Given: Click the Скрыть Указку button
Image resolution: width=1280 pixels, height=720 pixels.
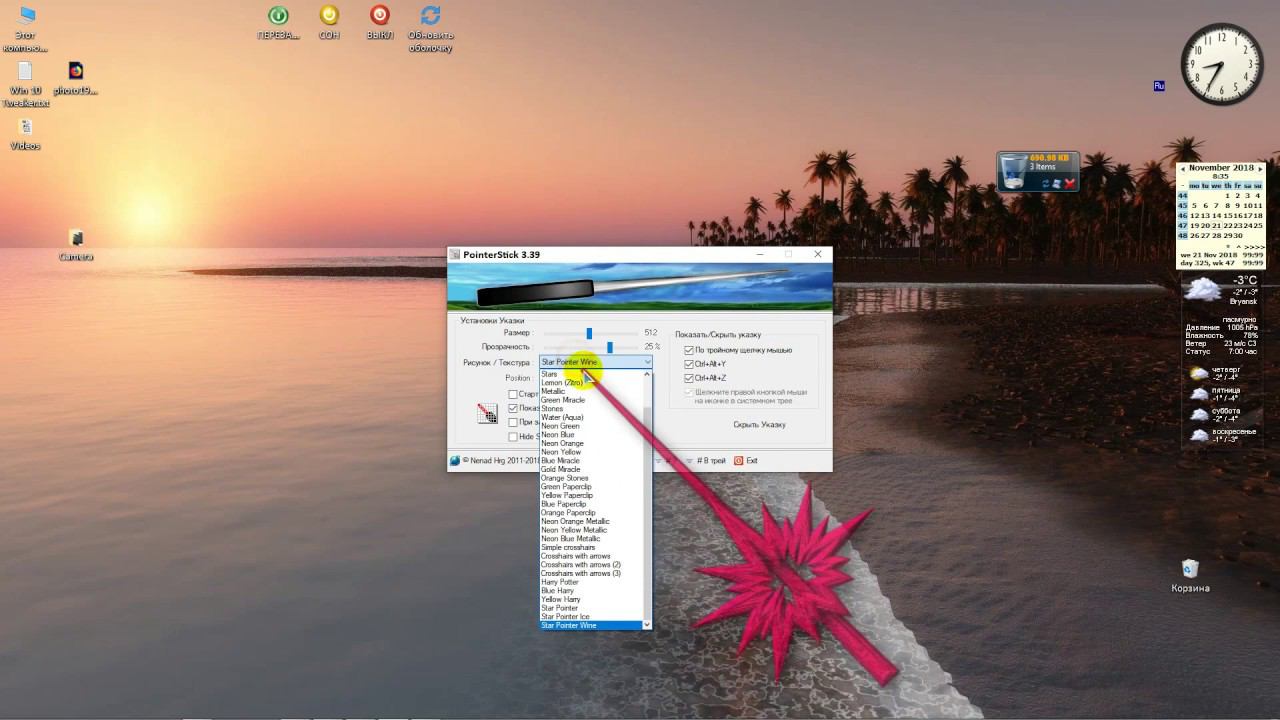Looking at the screenshot, I should (759, 425).
